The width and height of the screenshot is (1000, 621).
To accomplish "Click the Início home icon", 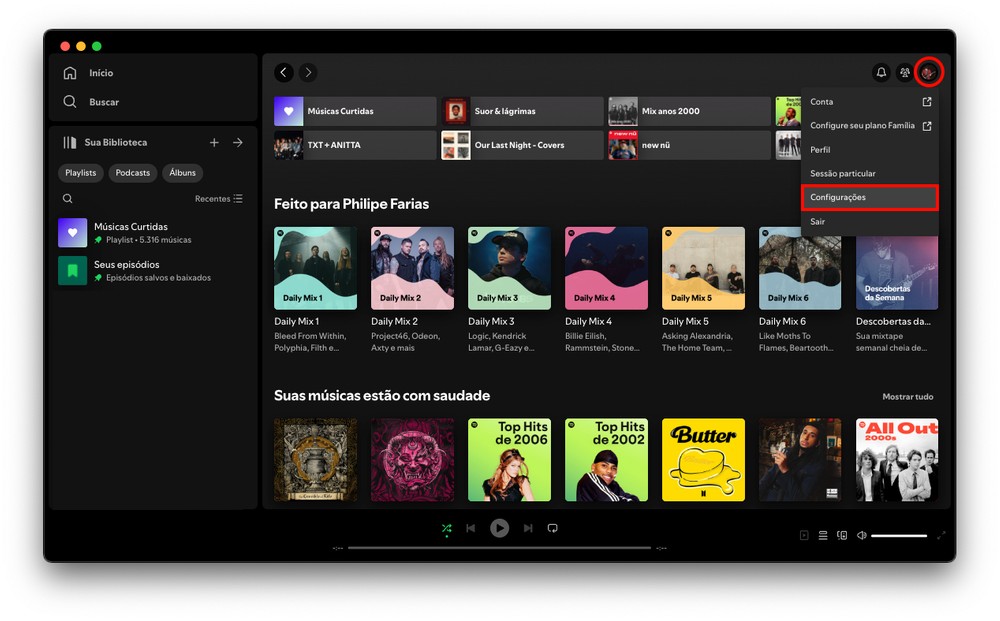I will tap(70, 73).
